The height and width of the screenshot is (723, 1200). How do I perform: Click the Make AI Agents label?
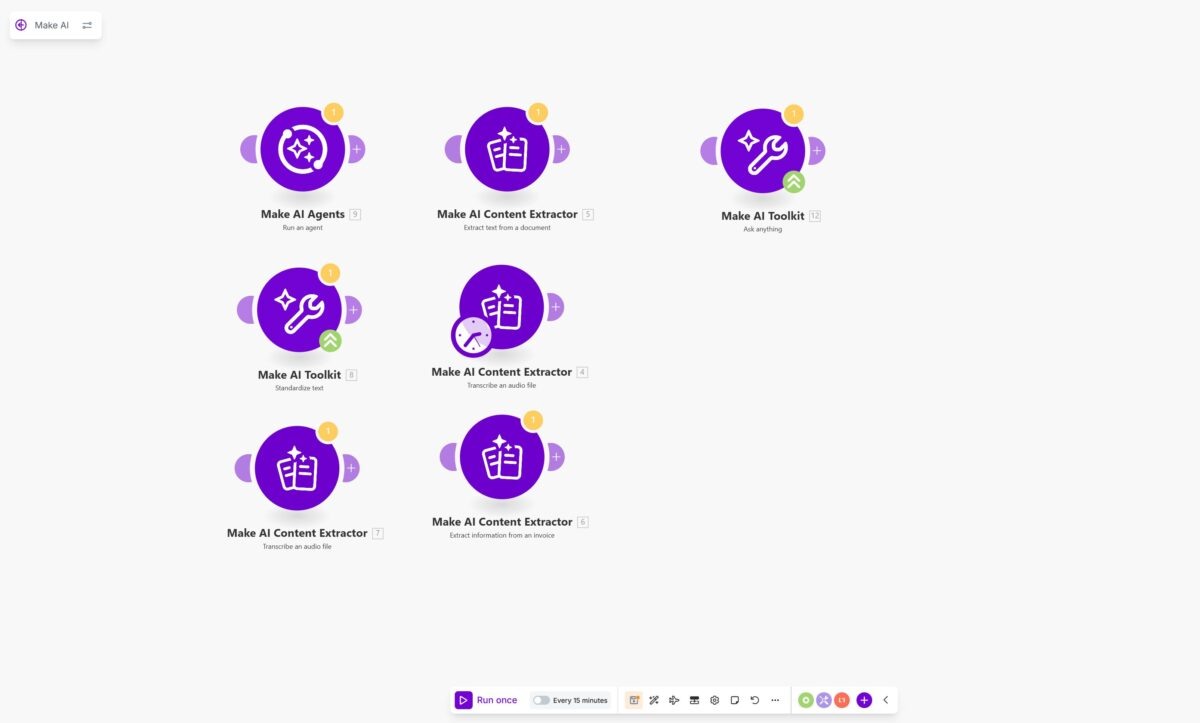point(303,214)
